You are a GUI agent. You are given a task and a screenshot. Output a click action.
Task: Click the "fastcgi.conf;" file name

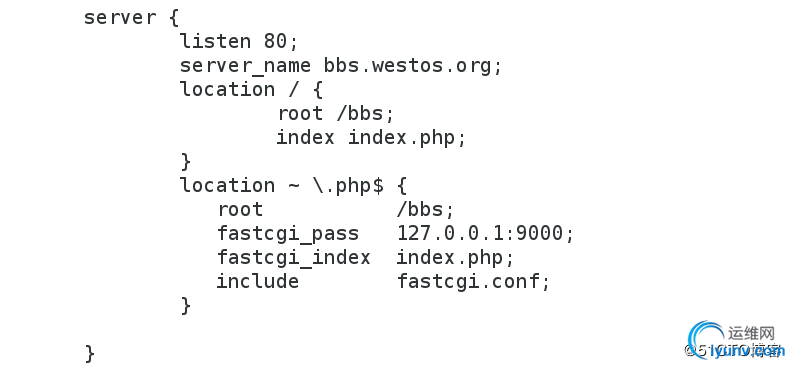coord(473,281)
